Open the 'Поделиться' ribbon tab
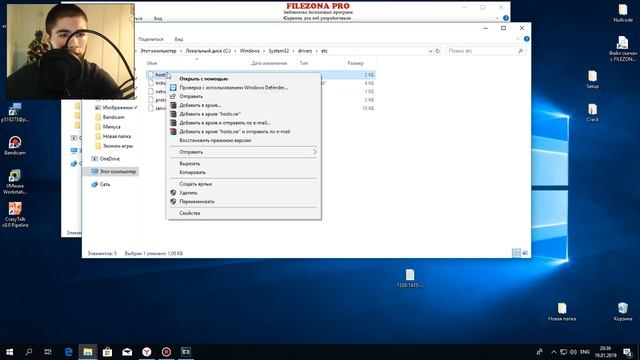The image size is (640, 360). pos(151,39)
